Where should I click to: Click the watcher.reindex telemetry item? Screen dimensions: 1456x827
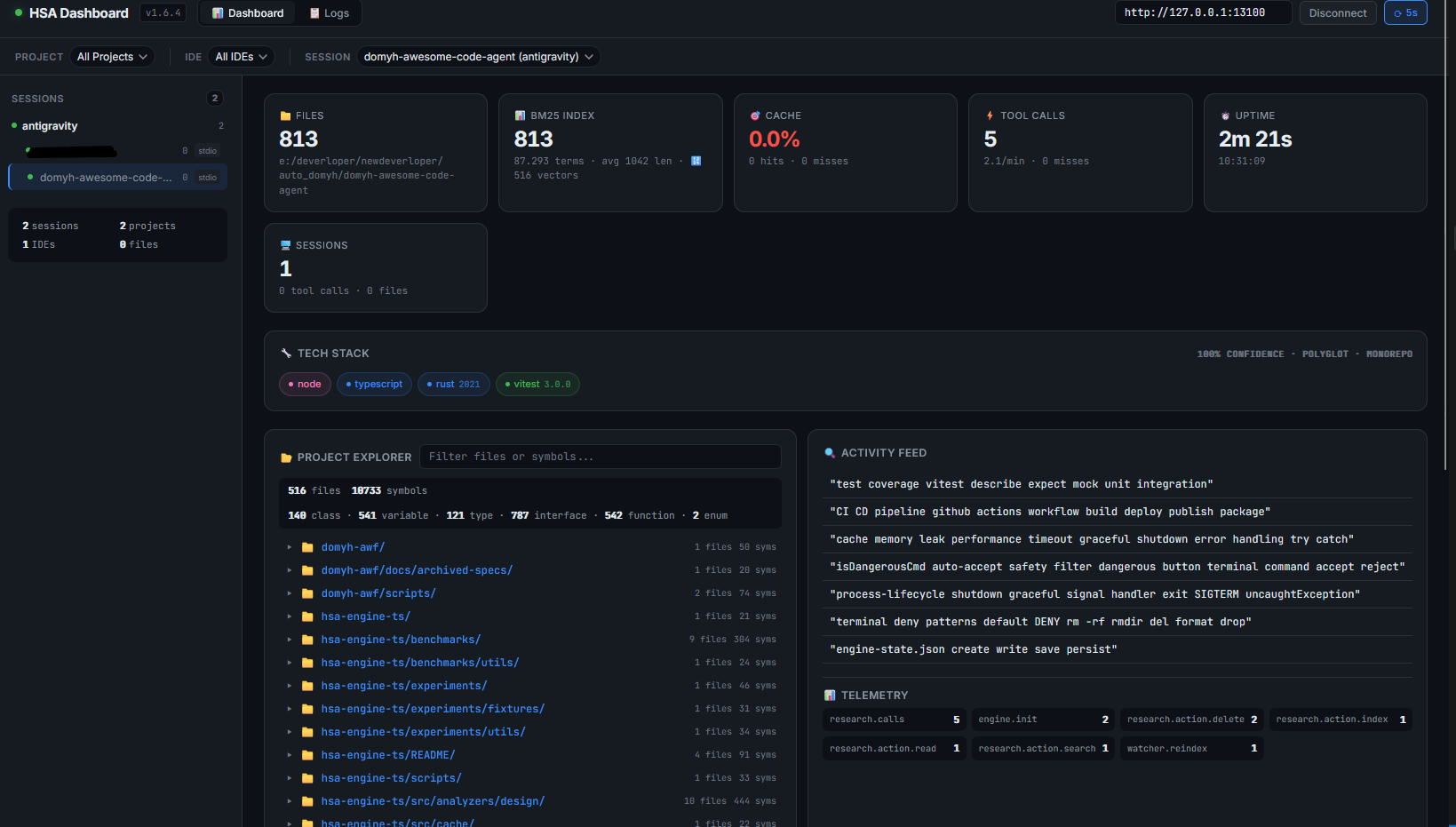[x=1192, y=749]
